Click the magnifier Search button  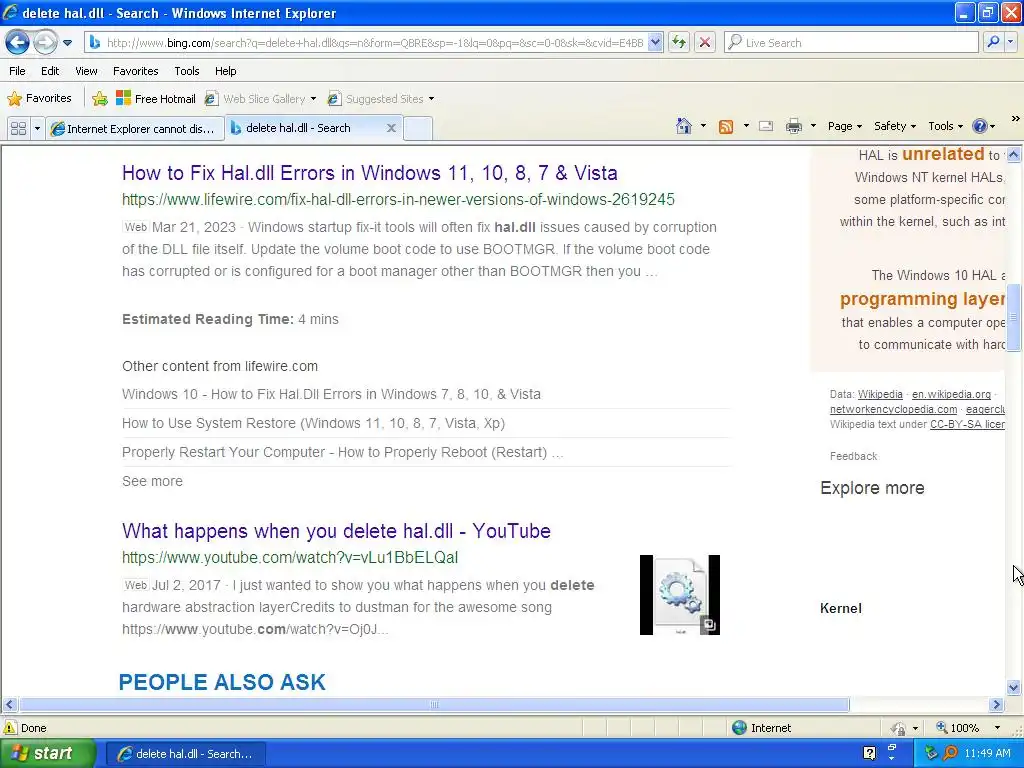(993, 42)
